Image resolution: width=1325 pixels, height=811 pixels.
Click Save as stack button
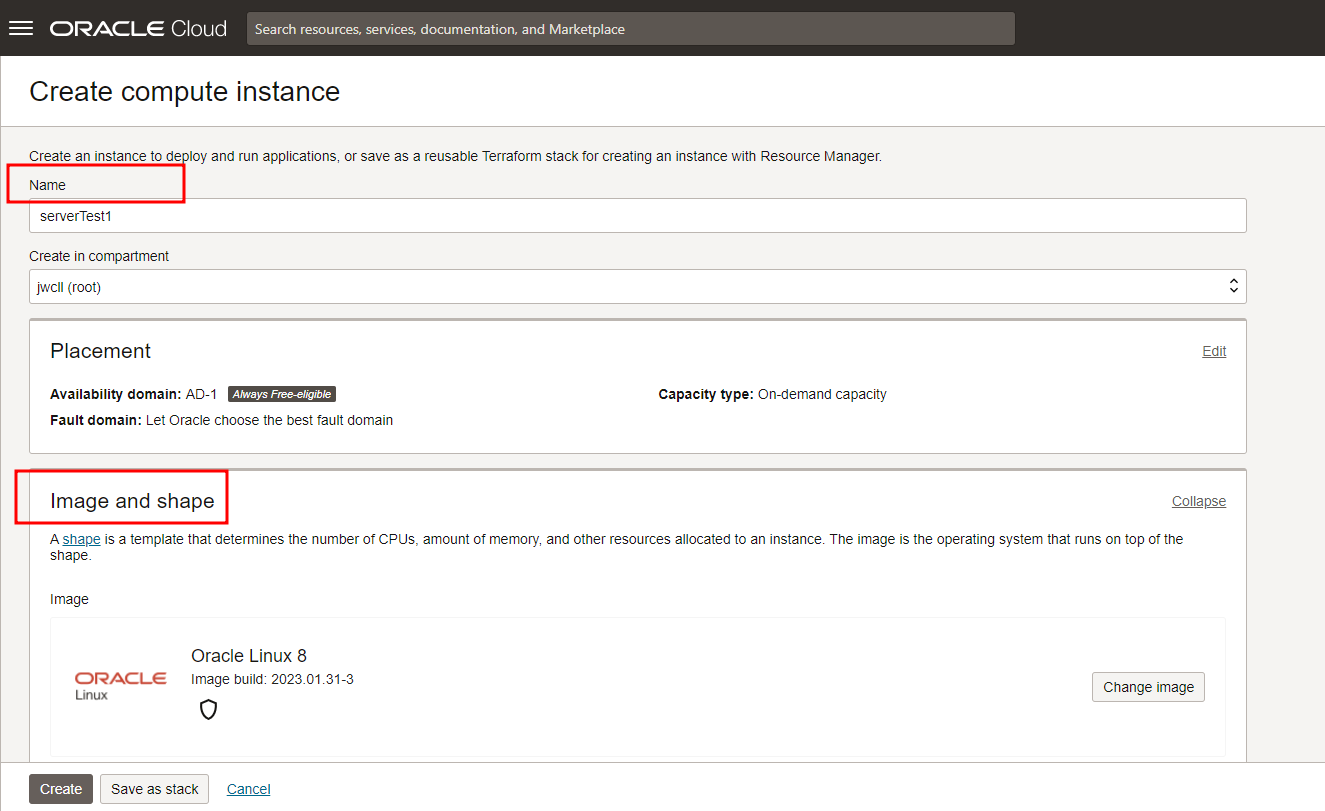pyautogui.click(x=155, y=789)
